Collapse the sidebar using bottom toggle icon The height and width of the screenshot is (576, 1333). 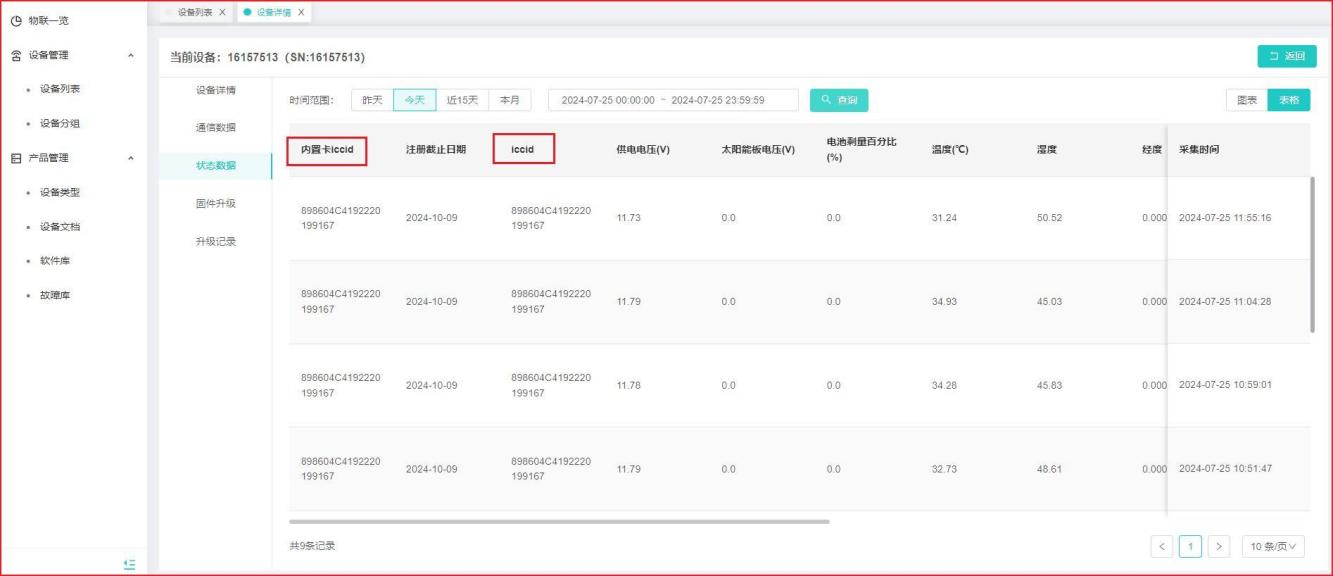pos(128,565)
